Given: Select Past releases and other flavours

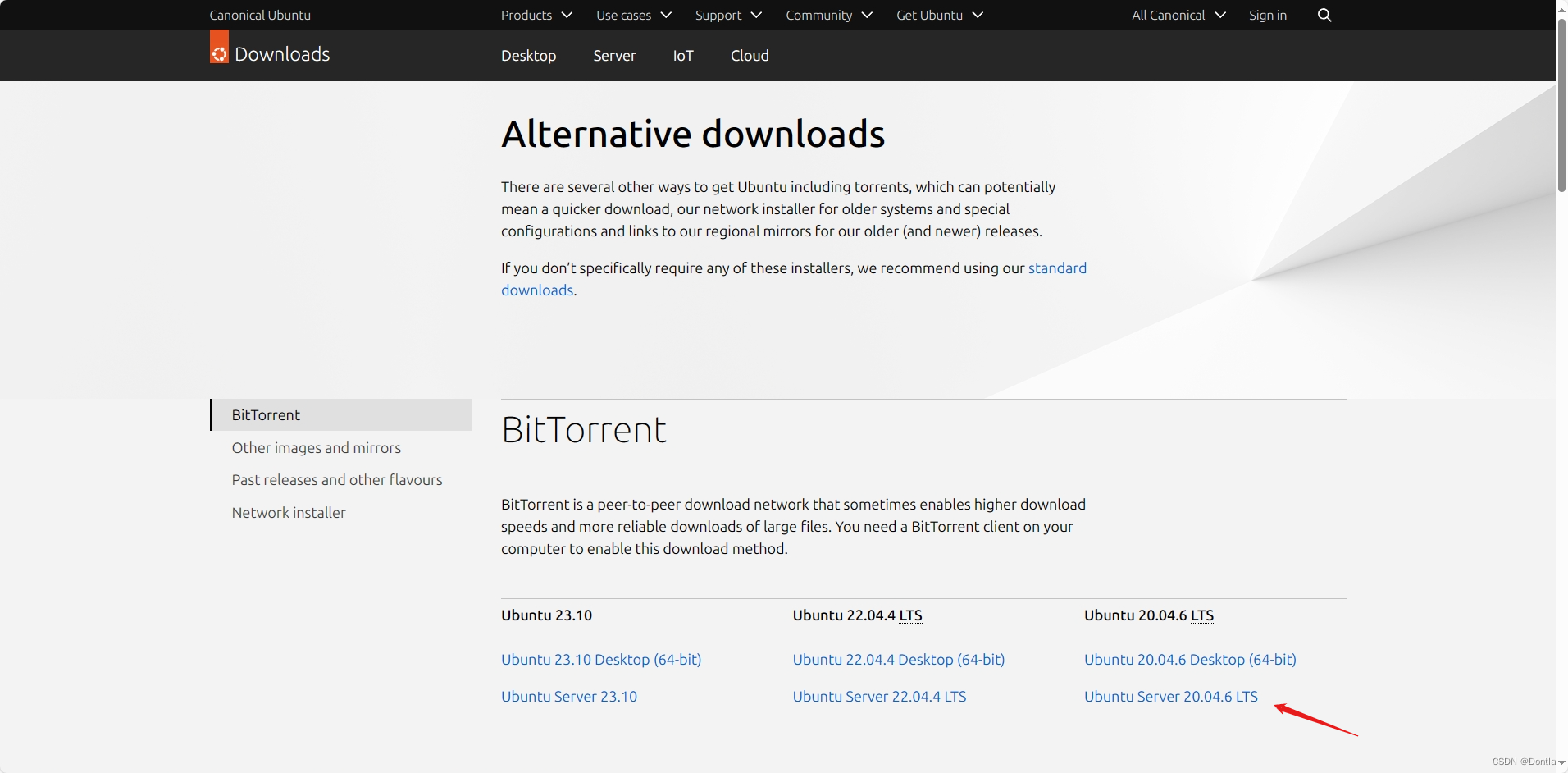Looking at the screenshot, I should [x=337, y=480].
